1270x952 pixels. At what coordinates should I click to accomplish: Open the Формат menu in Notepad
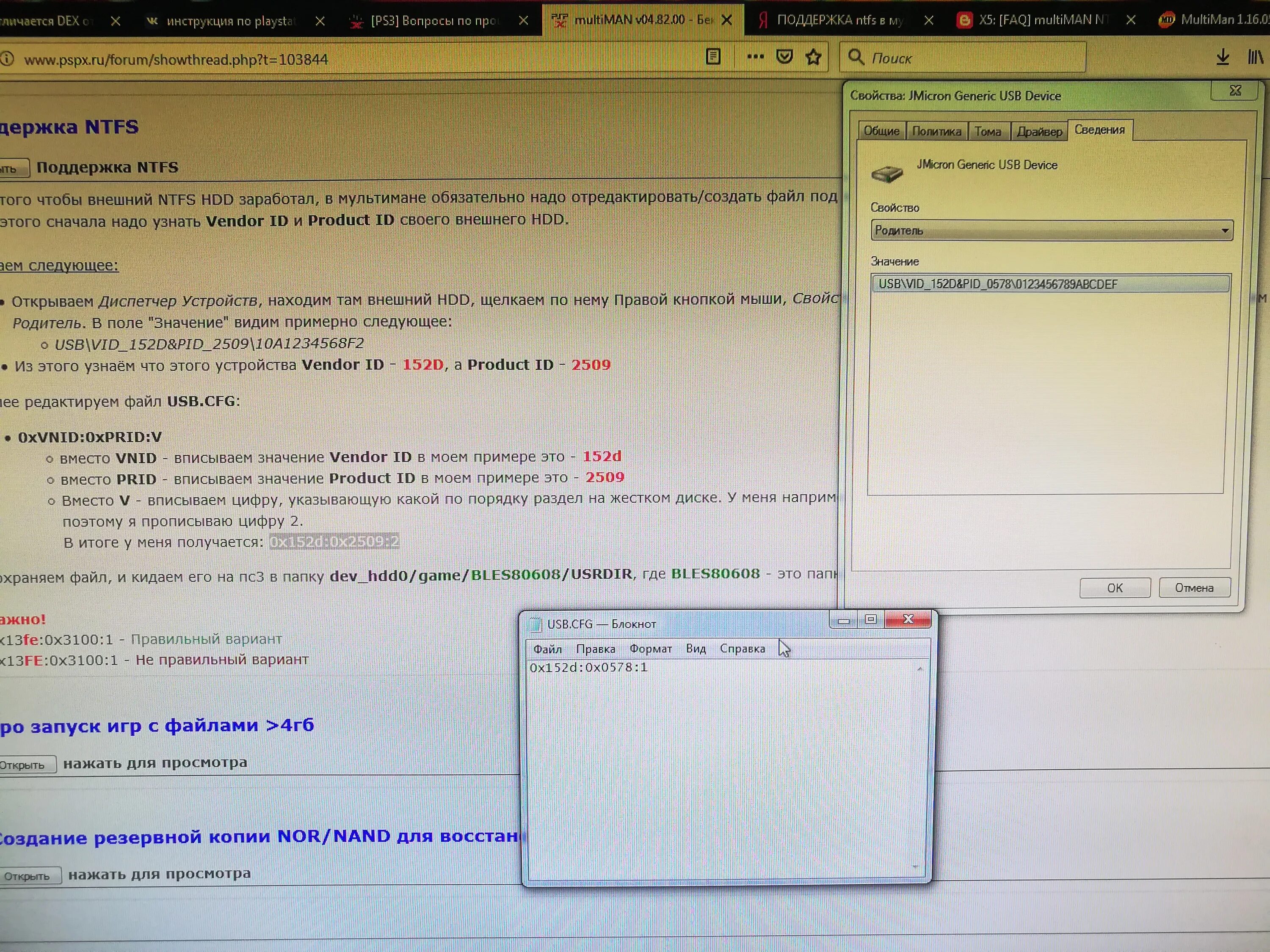(x=651, y=649)
